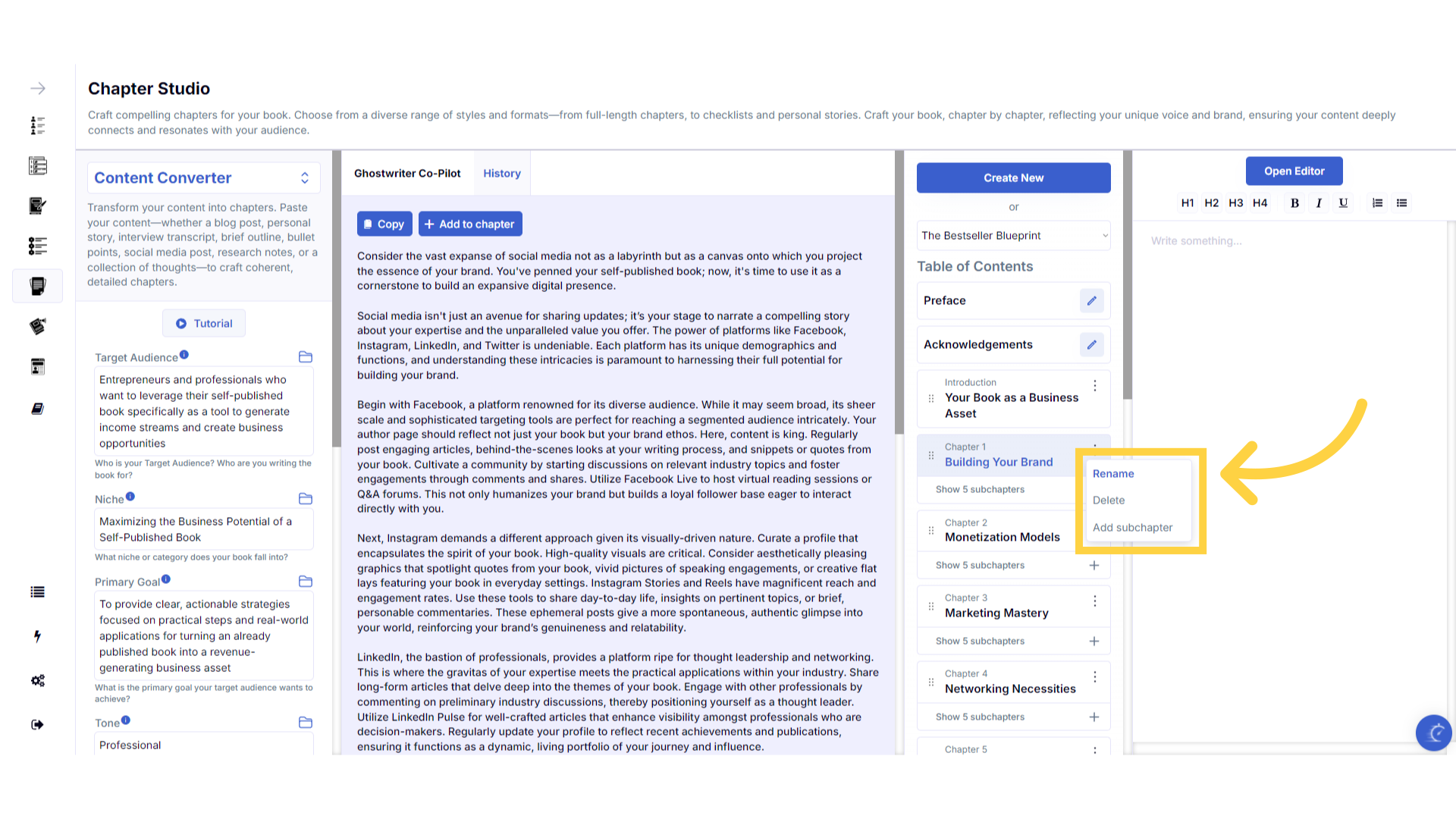Viewport: 1456px width, 819px height.
Task: Choose Add subchapter from context menu
Action: (1132, 528)
